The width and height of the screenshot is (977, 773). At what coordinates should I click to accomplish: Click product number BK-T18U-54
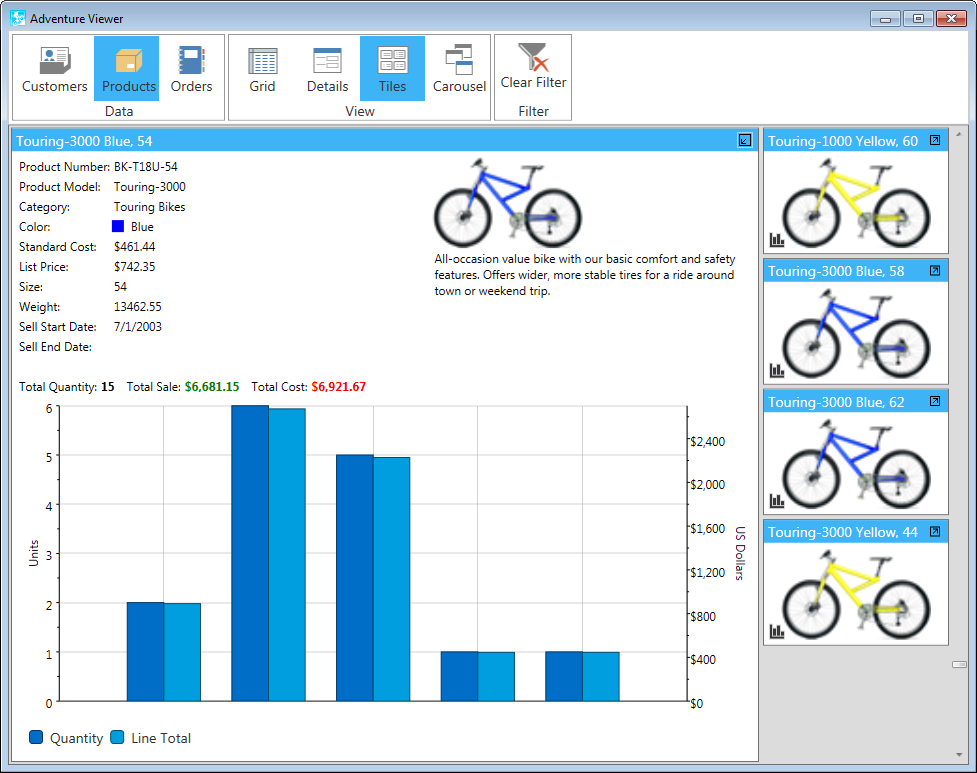(146, 167)
